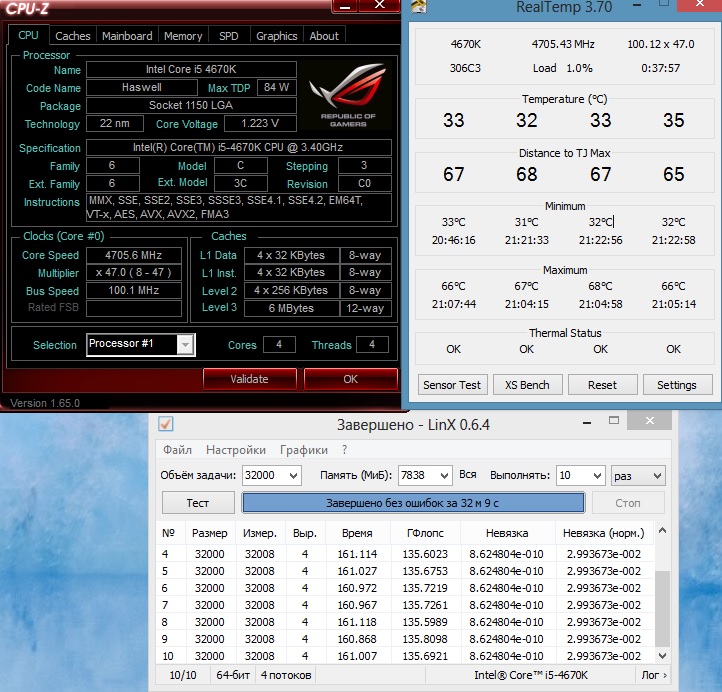Select result row 10 with time 161.007
Screen dimensions: 722x692
405,656
